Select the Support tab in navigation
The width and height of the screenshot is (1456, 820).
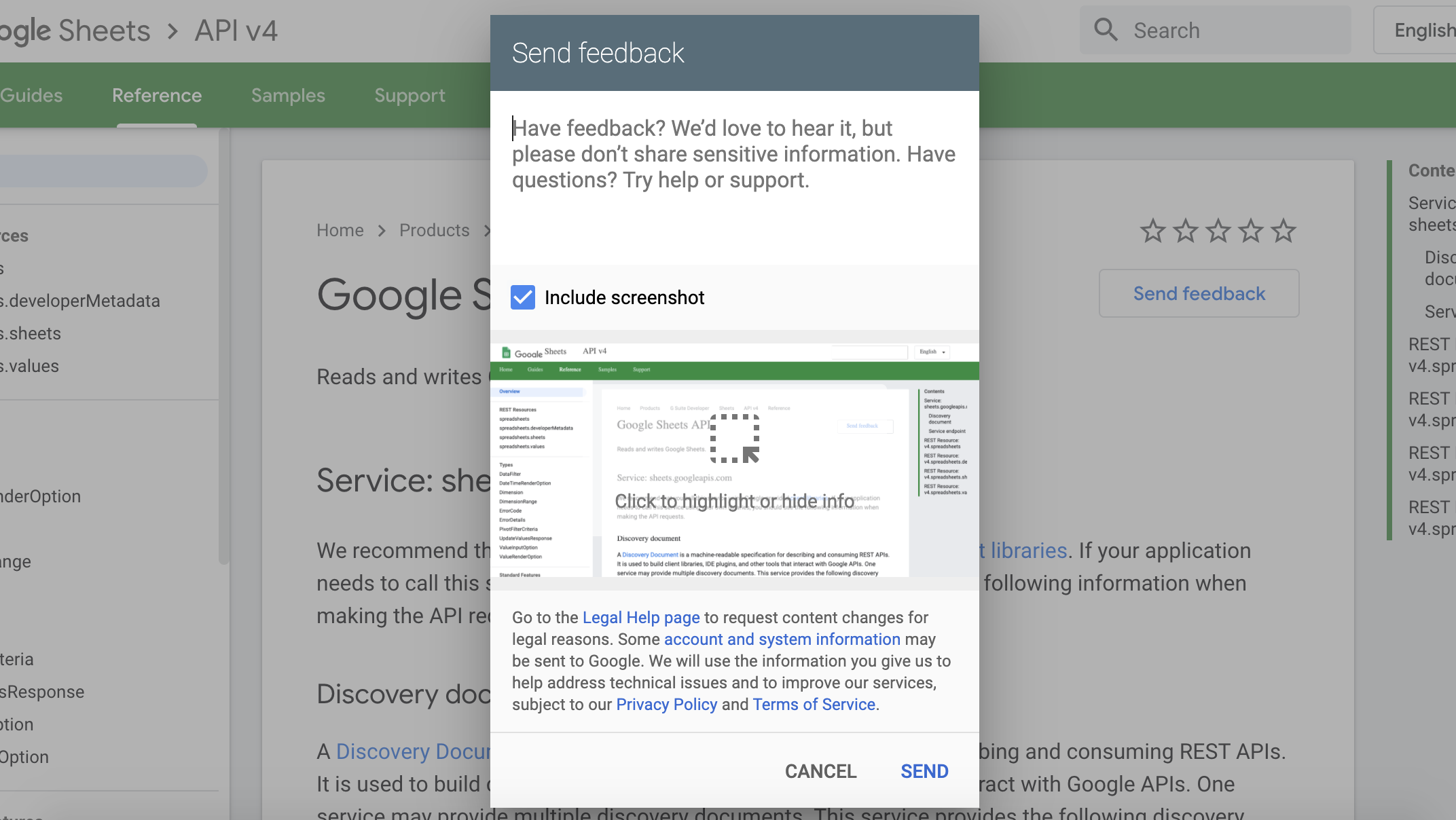409,95
